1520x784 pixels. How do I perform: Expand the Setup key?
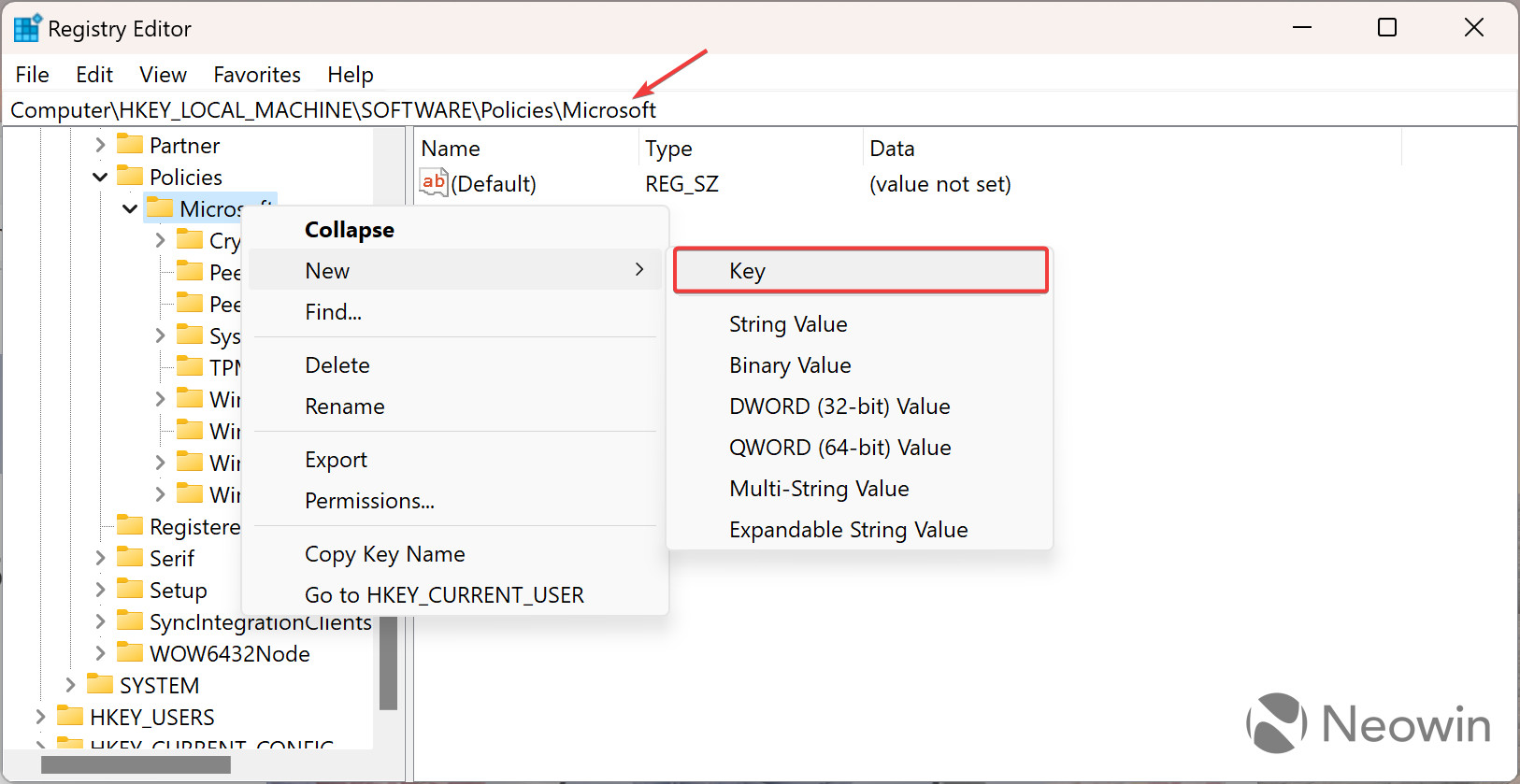coord(100,590)
